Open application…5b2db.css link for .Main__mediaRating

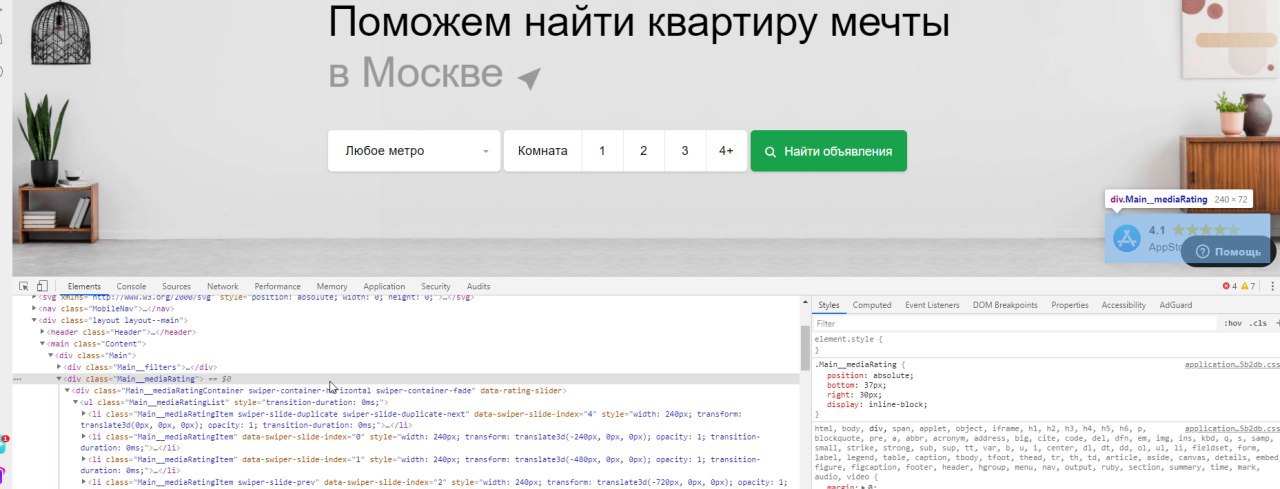click(x=1232, y=365)
